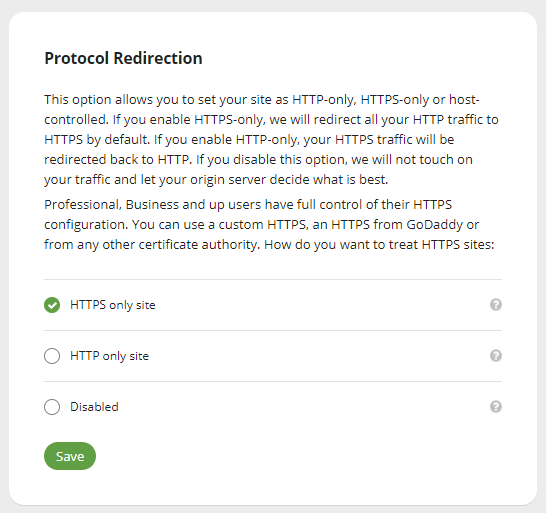
Task: Click "certificate authority" phrase in description
Action: pyautogui.click(x=200, y=244)
